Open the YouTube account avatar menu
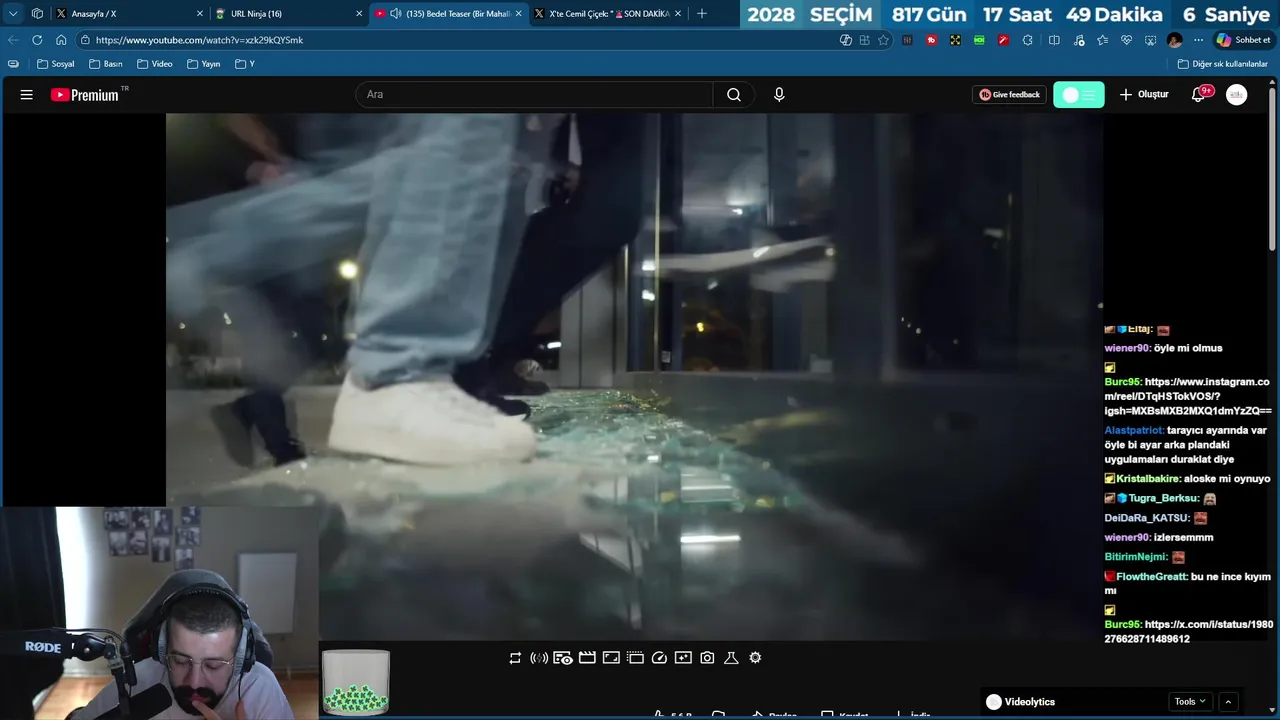The width and height of the screenshot is (1280, 720). click(x=1237, y=95)
